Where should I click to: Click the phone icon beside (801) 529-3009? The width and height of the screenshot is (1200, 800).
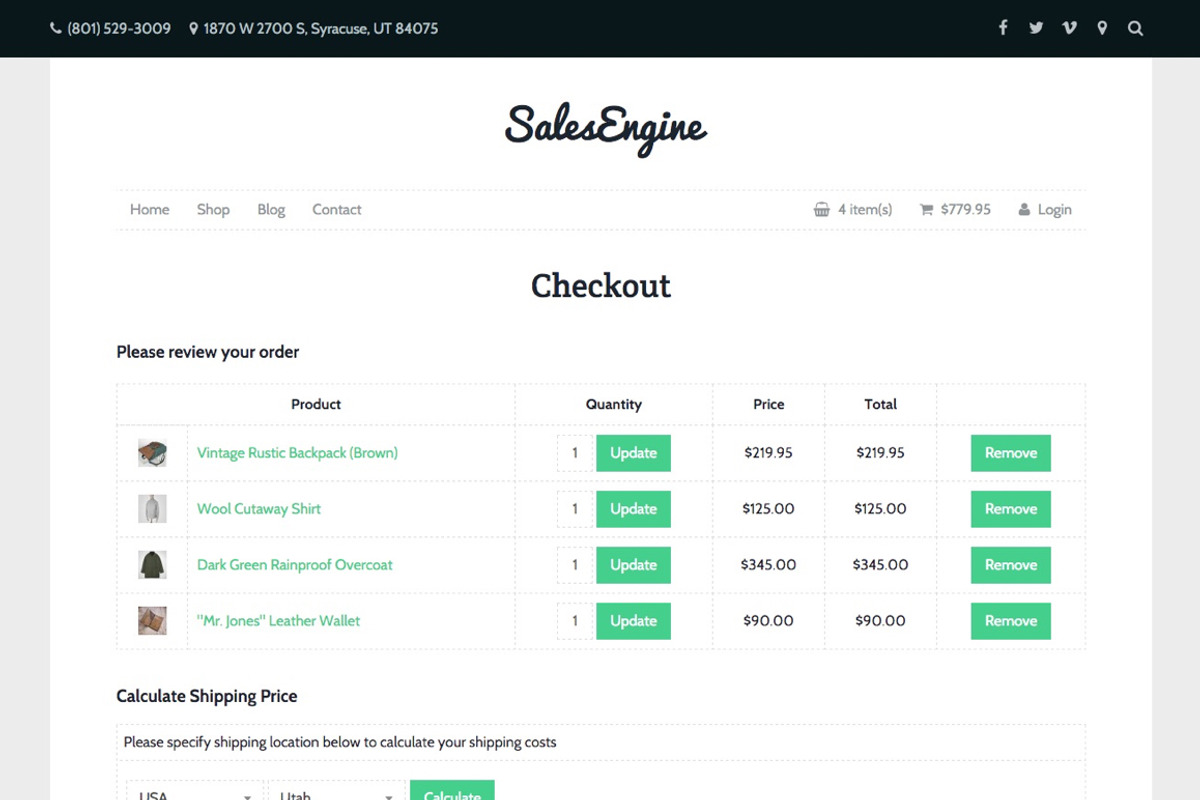(56, 29)
